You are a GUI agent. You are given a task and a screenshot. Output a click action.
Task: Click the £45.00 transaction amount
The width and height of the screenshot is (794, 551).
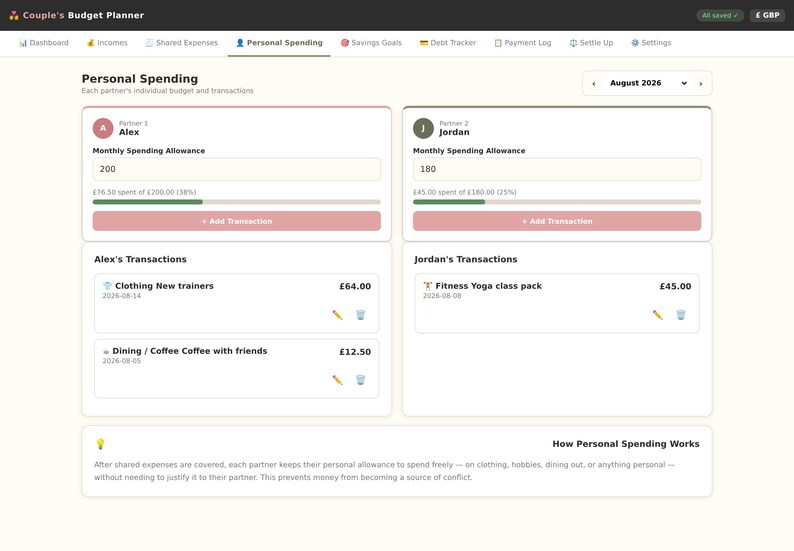[676, 286]
